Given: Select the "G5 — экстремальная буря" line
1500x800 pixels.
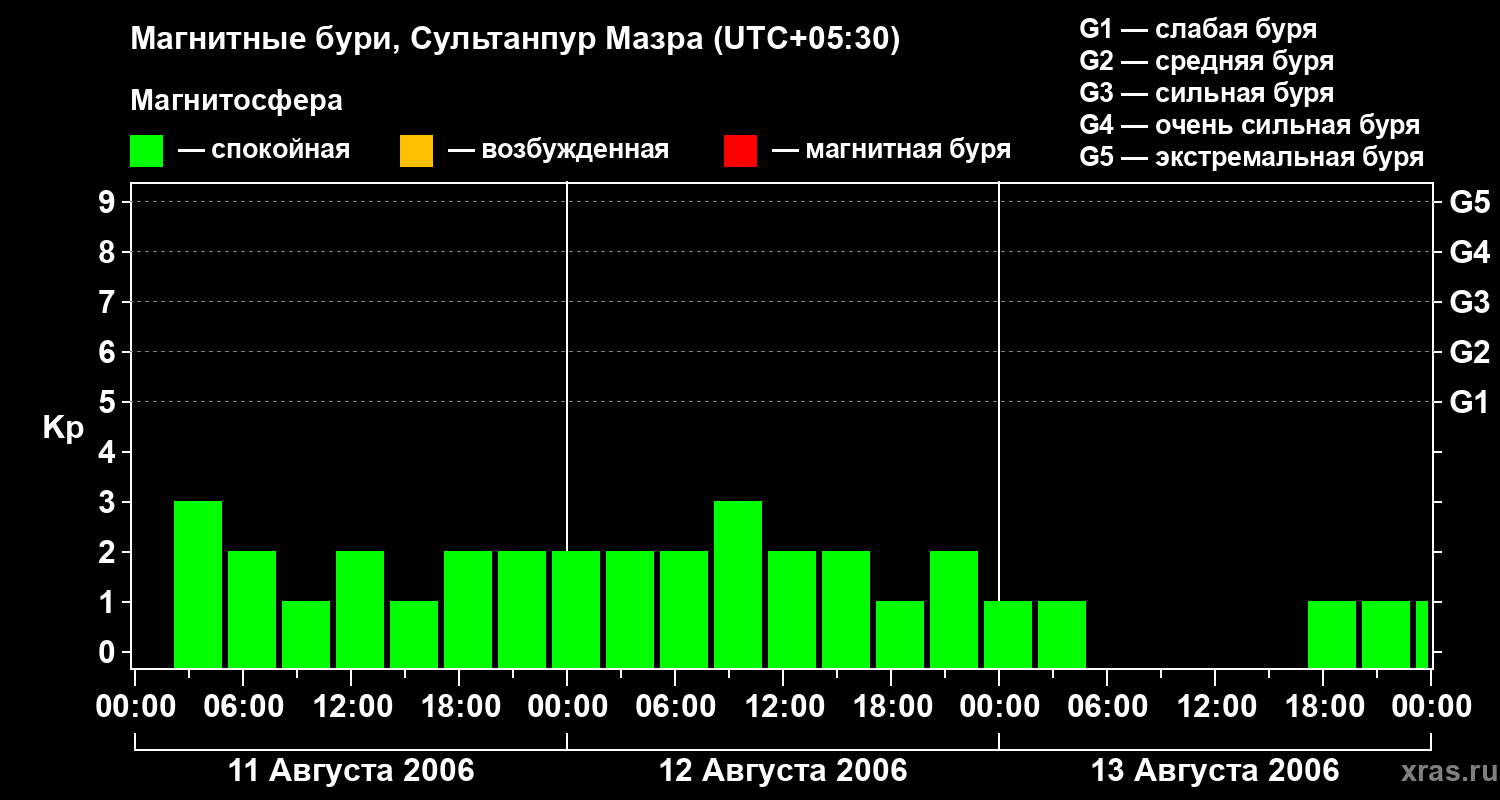Looking at the screenshot, I should [x=1252, y=157].
